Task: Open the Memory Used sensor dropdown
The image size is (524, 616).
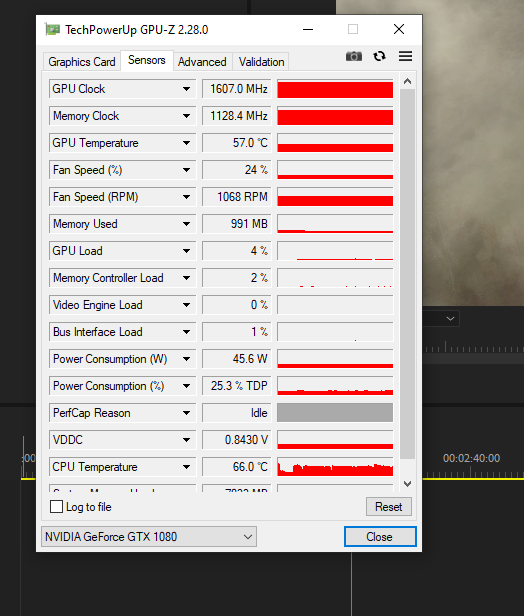Action: pyautogui.click(x=187, y=224)
